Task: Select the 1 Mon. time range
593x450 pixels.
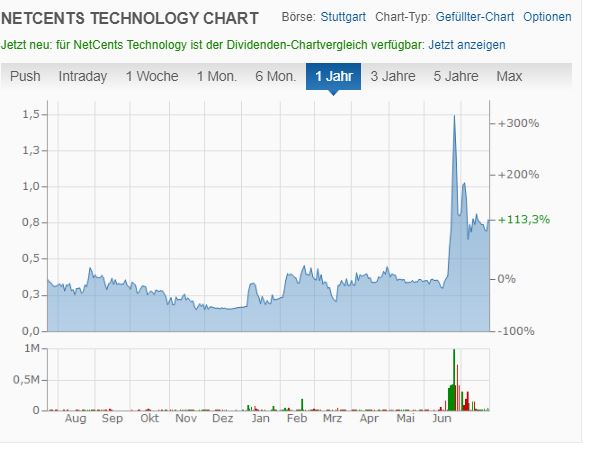Action: [x=217, y=76]
